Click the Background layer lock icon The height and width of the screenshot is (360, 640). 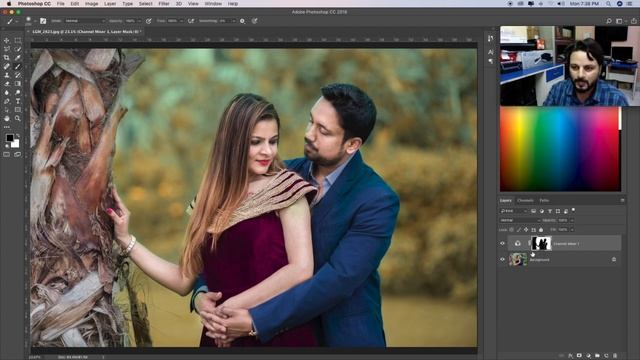614,260
